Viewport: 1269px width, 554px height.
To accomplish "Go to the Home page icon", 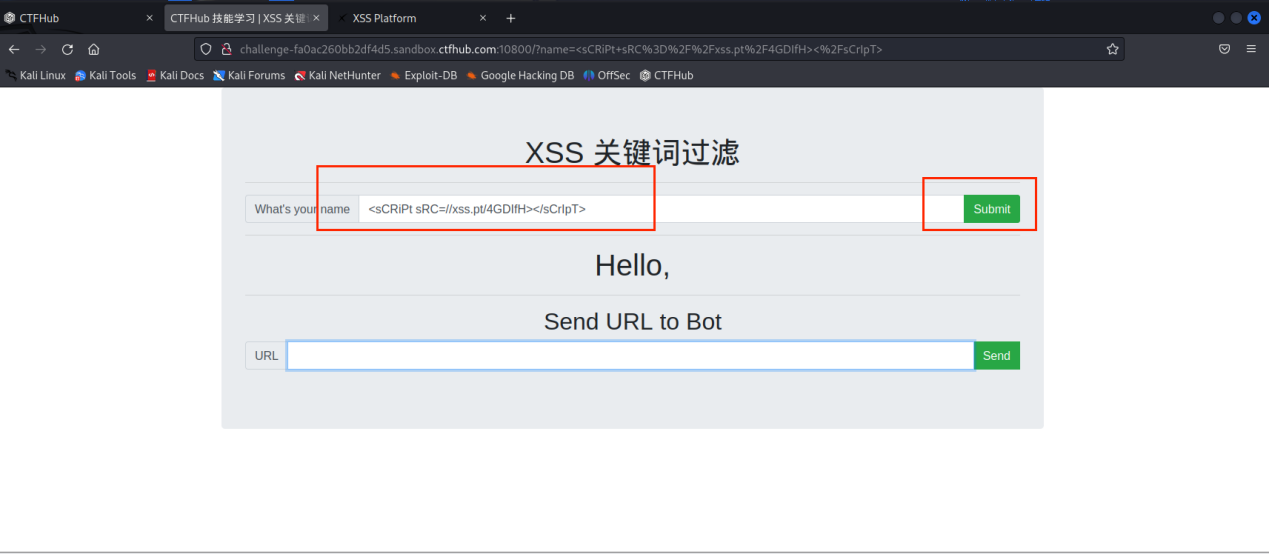I will coord(93,49).
